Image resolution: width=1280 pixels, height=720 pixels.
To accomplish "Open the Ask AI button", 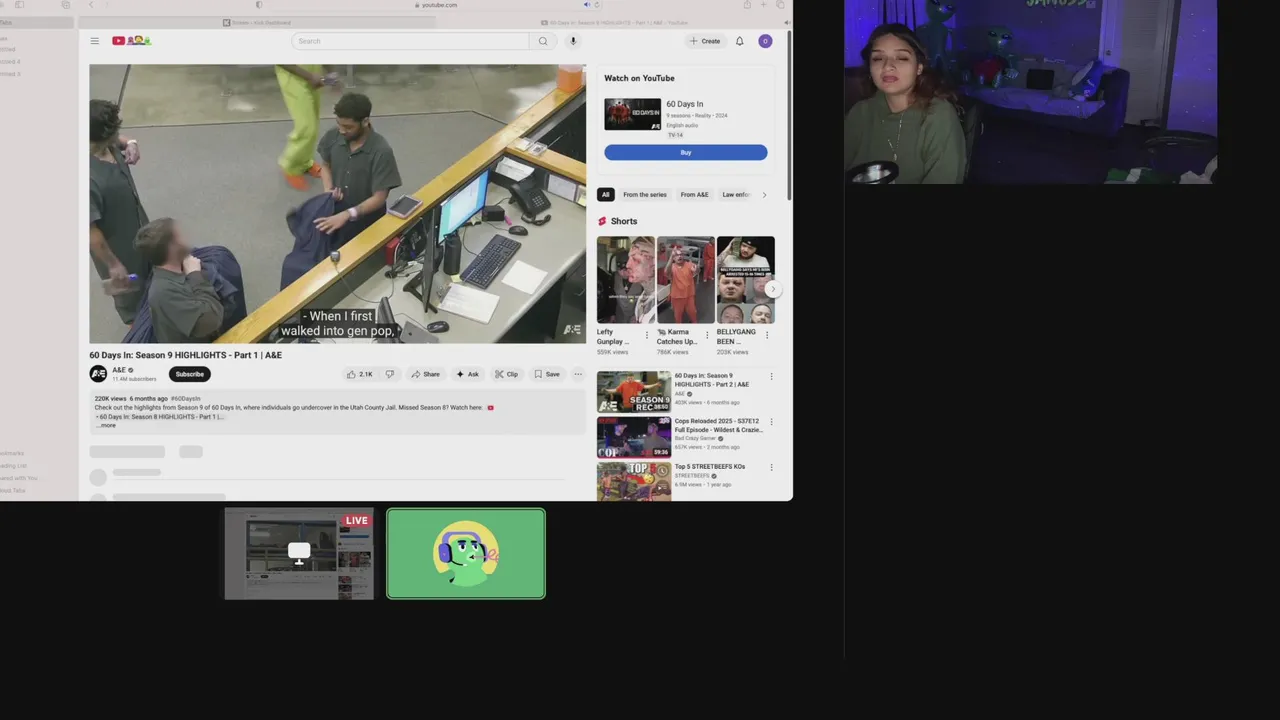I will tap(467, 374).
